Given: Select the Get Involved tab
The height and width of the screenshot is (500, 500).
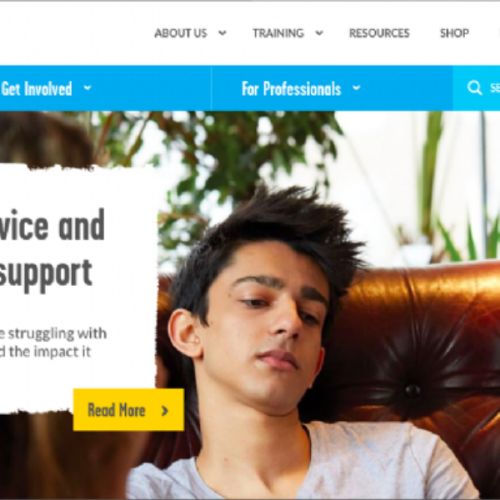Looking at the screenshot, I should pyautogui.click(x=37, y=89).
